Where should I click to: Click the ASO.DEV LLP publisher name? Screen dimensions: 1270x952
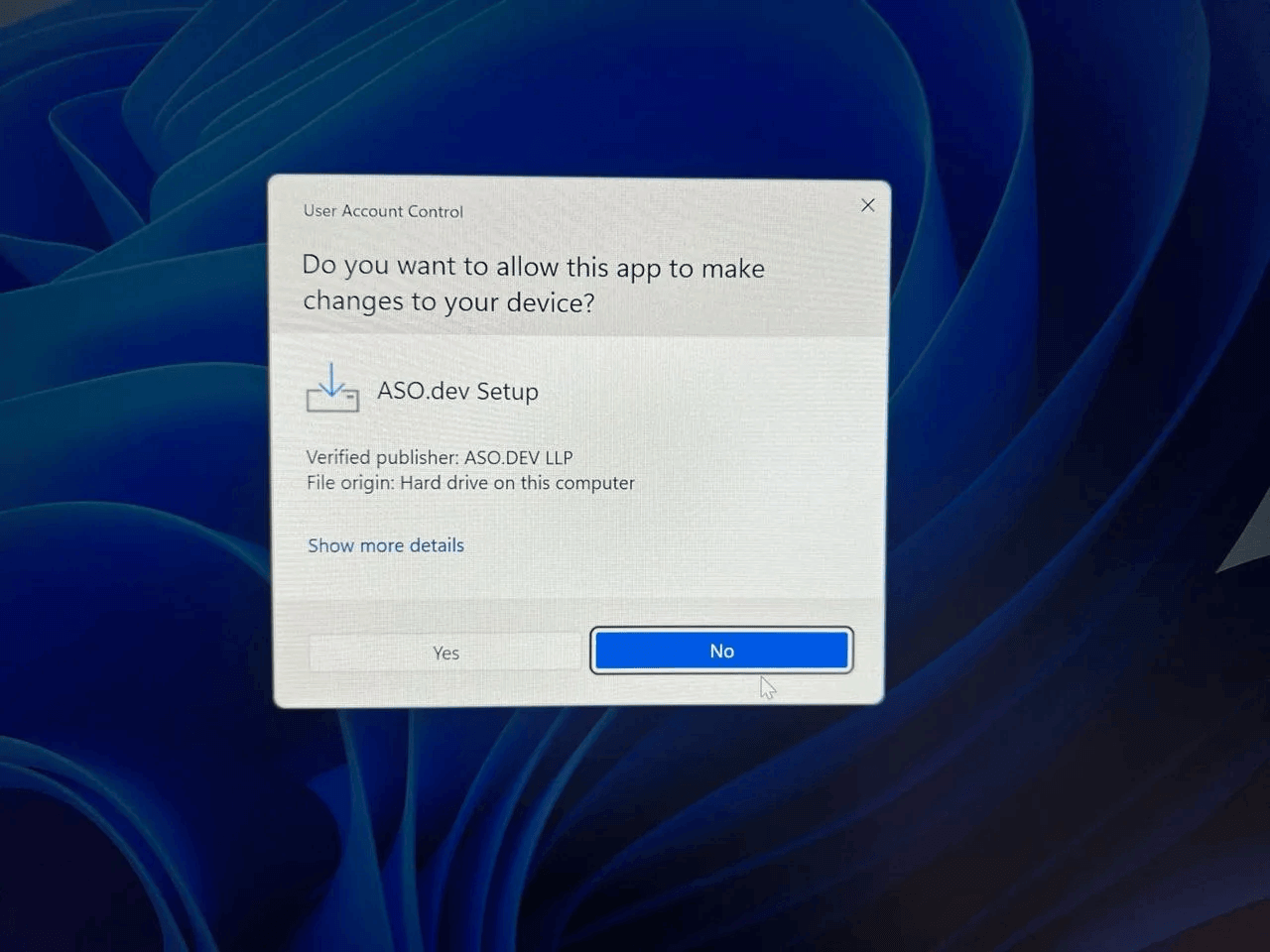[x=518, y=457]
